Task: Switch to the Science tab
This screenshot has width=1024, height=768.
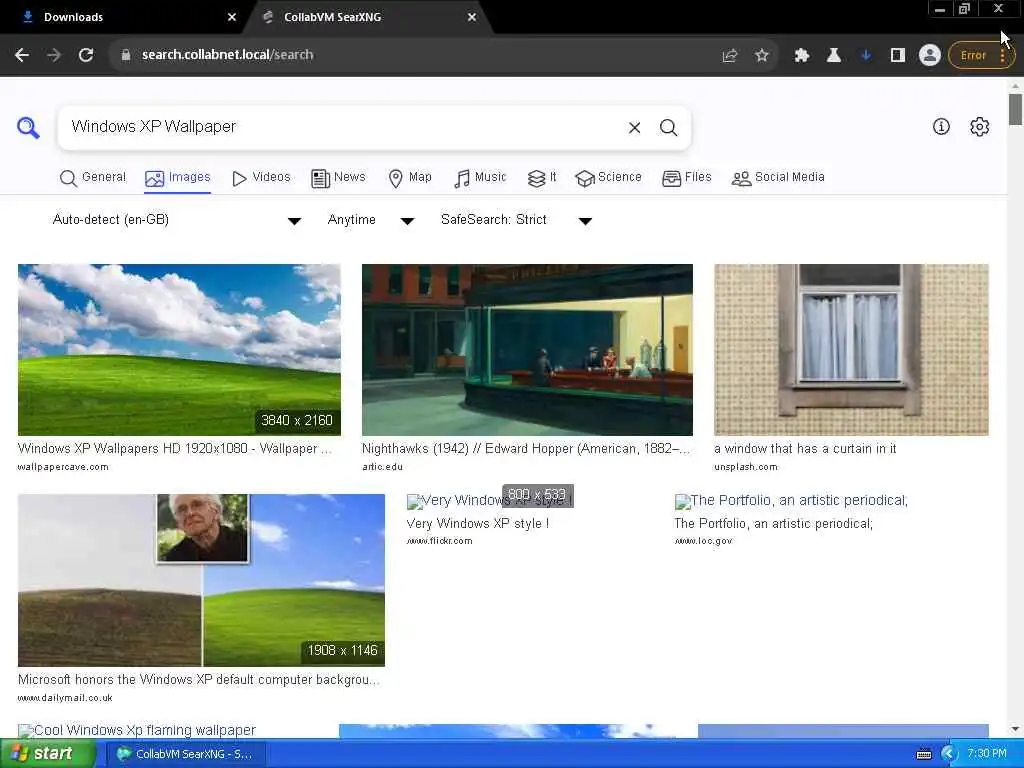Action: pyautogui.click(x=608, y=178)
